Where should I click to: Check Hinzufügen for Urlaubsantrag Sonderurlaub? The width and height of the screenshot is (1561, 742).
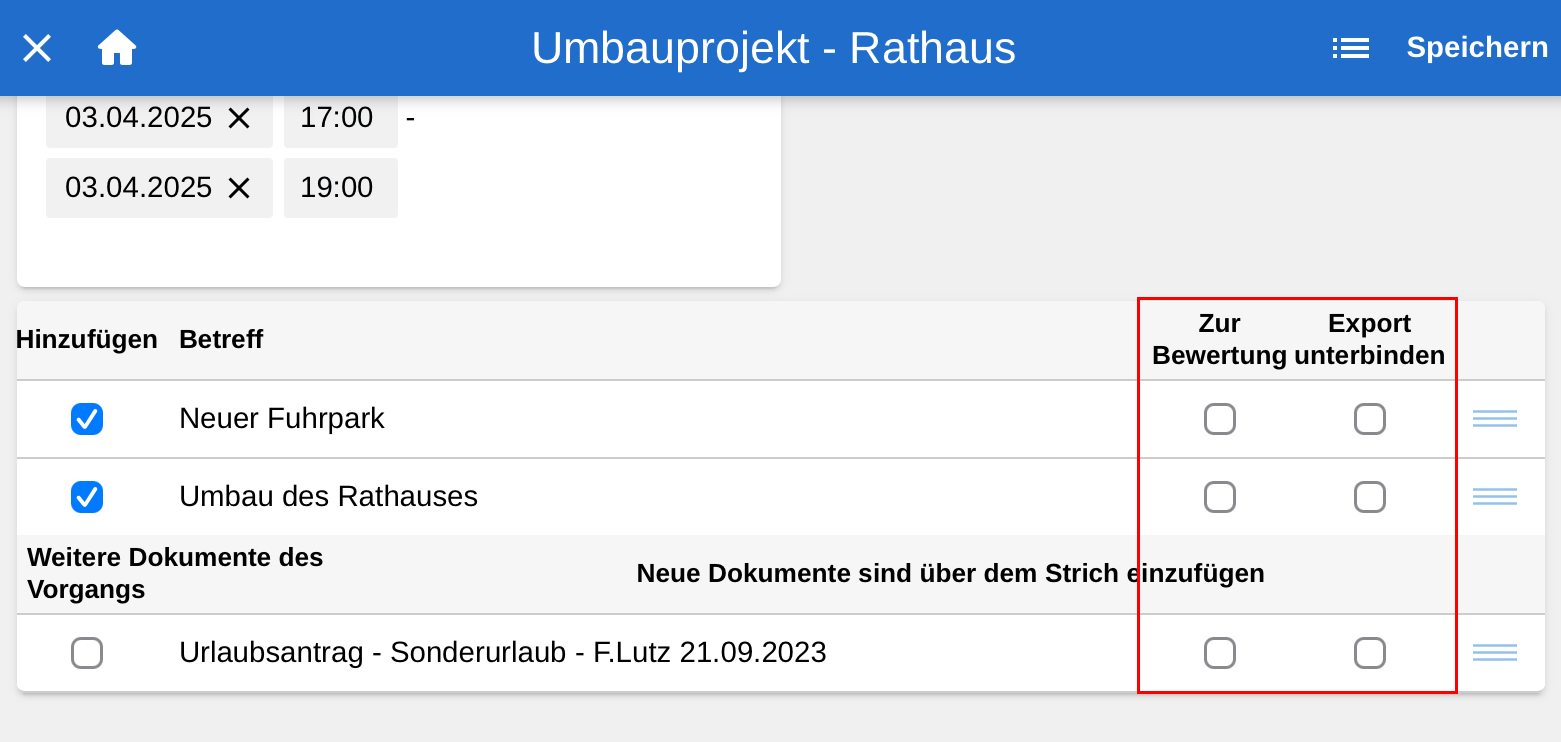point(87,653)
